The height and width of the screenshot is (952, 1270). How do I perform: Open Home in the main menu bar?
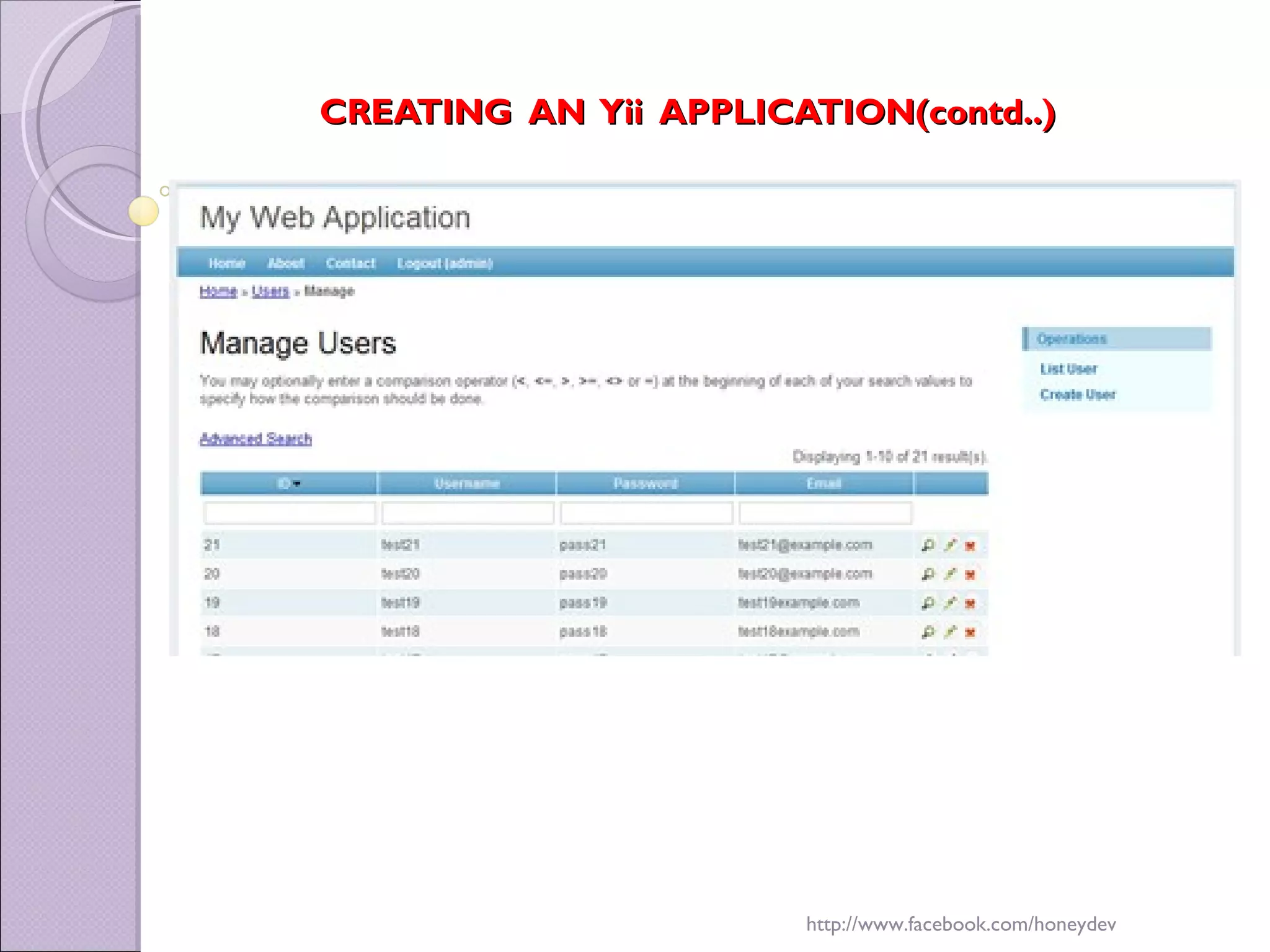point(227,263)
